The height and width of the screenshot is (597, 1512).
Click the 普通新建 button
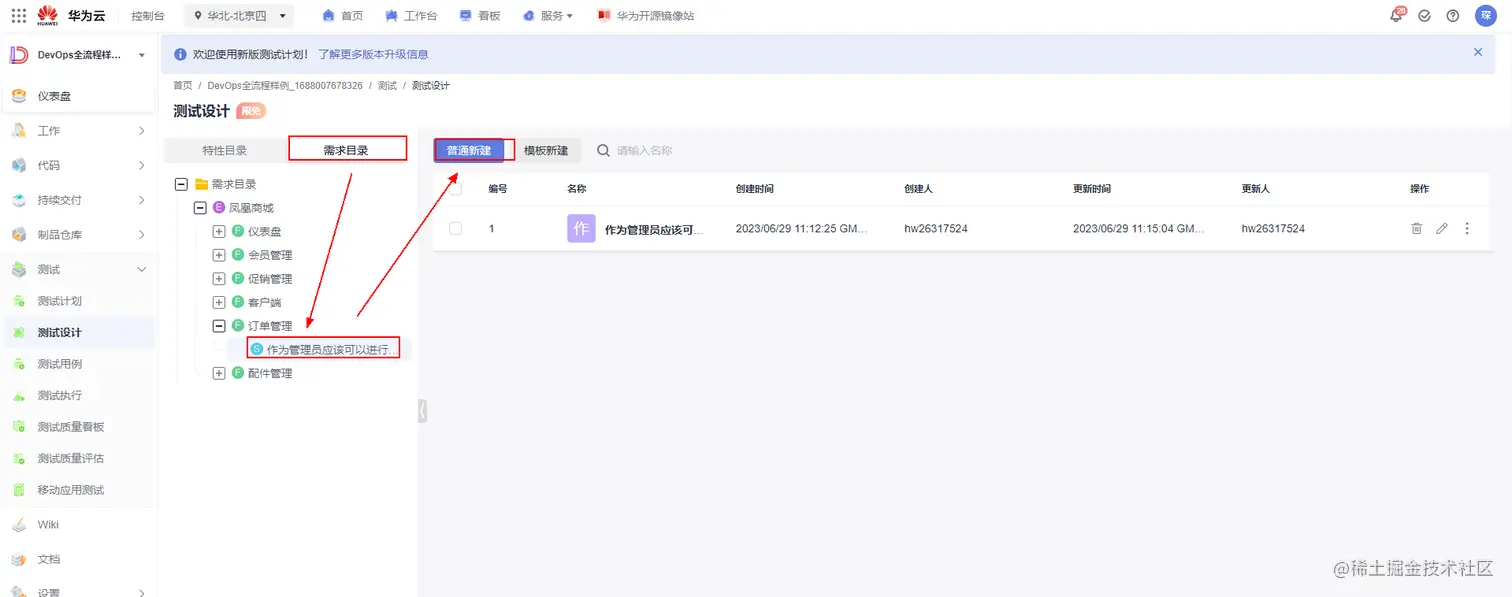coord(469,150)
